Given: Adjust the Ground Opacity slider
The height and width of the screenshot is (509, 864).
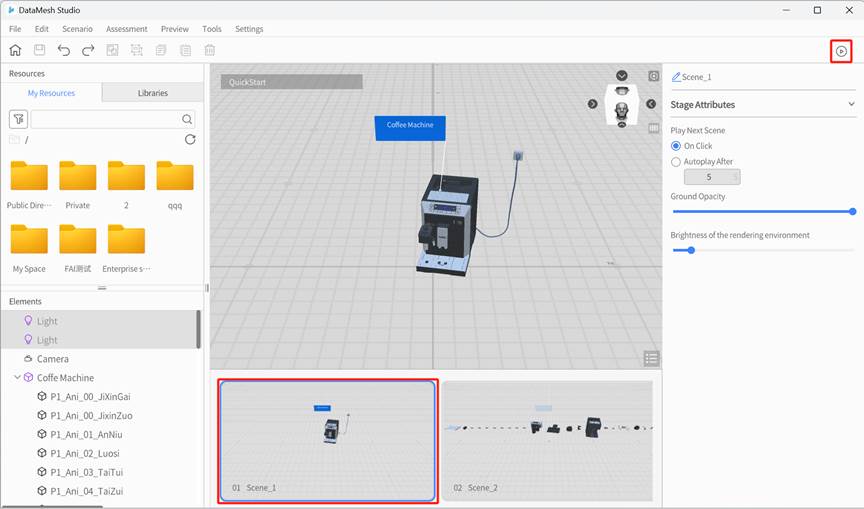Looking at the screenshot, I should [x=852, y=211].
